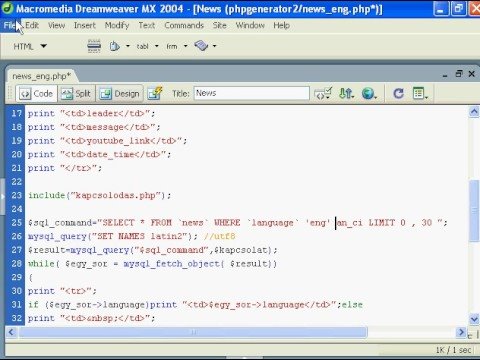480x360 pixels.
Task: Click 'LIMIT' in the sql_command line
Action: [x=382, y=223]
